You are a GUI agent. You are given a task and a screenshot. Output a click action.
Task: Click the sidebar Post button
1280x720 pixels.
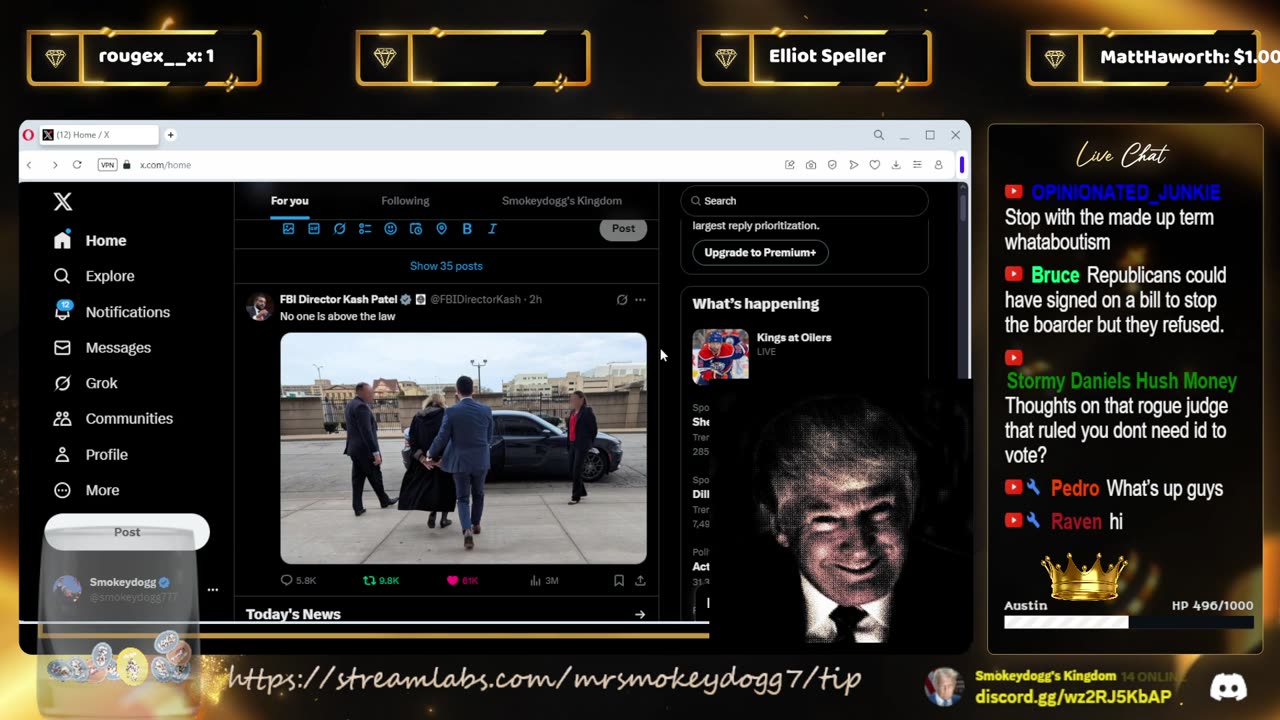(x=127, y=532)
